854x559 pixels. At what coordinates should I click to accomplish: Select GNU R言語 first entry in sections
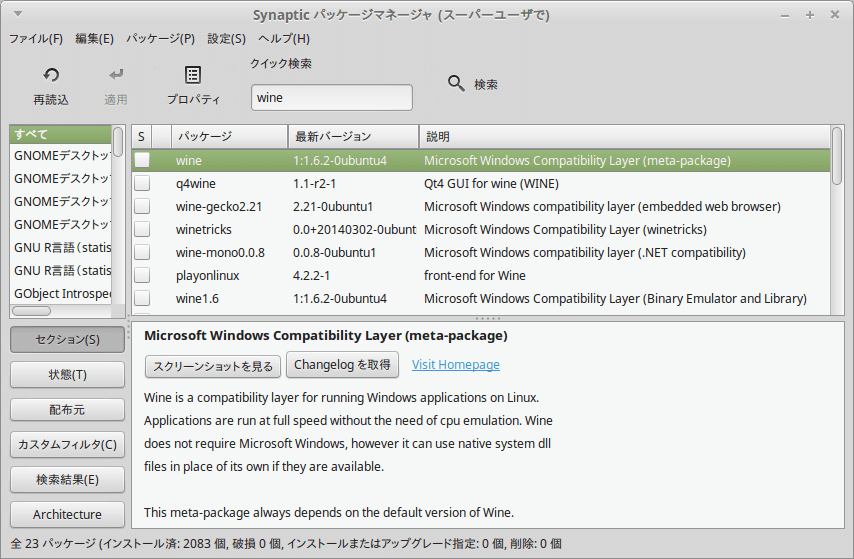(61, 247)
